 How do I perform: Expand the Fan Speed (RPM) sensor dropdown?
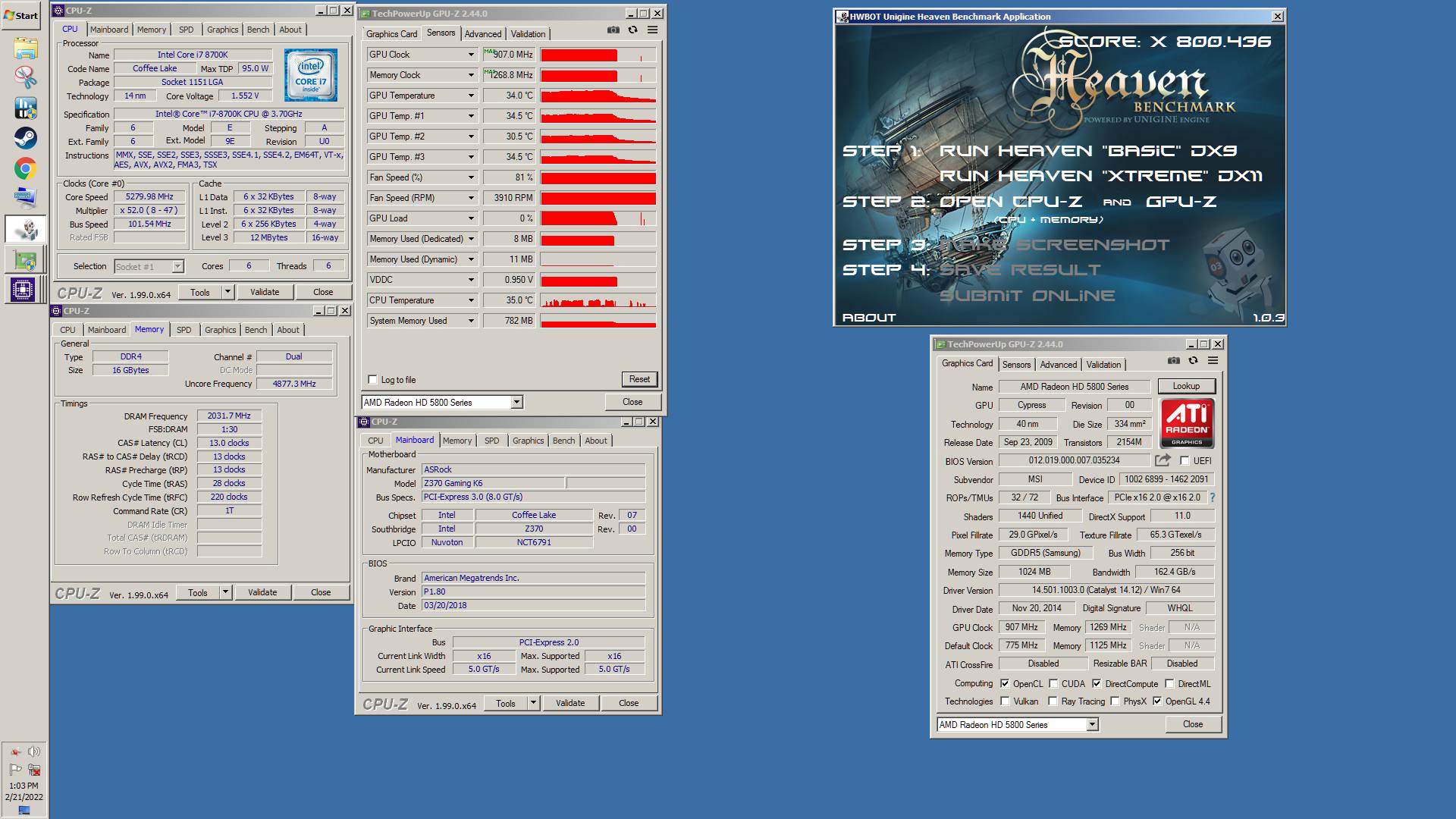(x=471, y=198)
